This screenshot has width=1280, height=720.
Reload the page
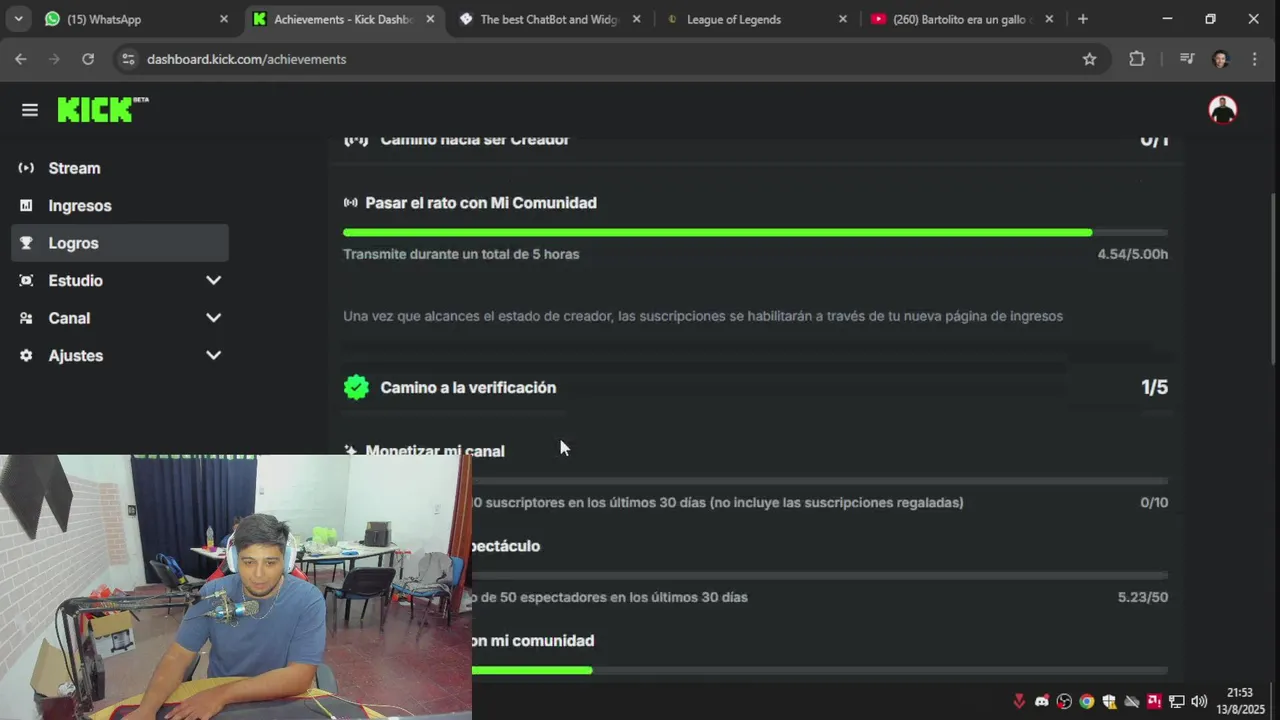pos(88,59)
